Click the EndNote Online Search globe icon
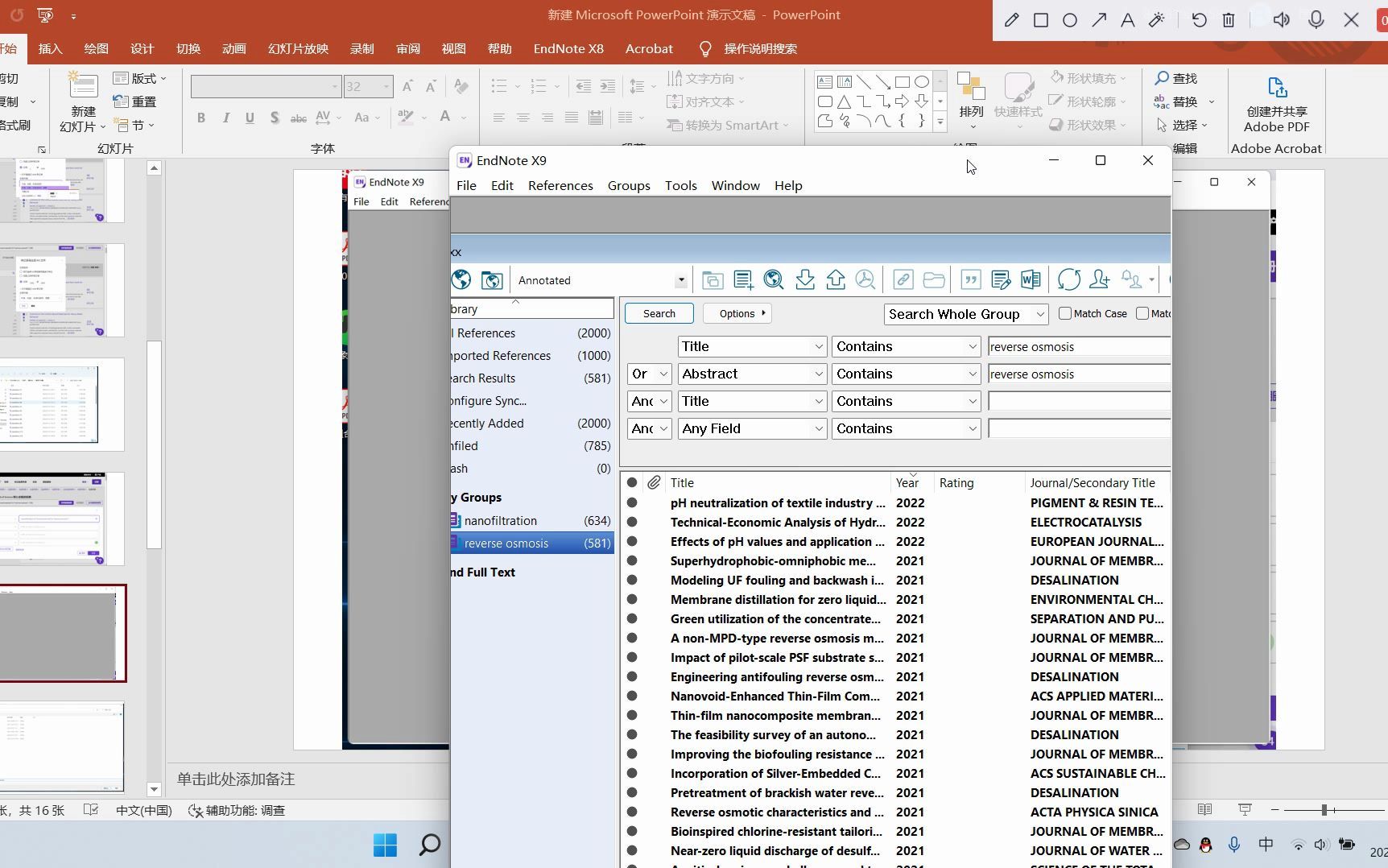The image size is (1388, 868). (461, 279)
